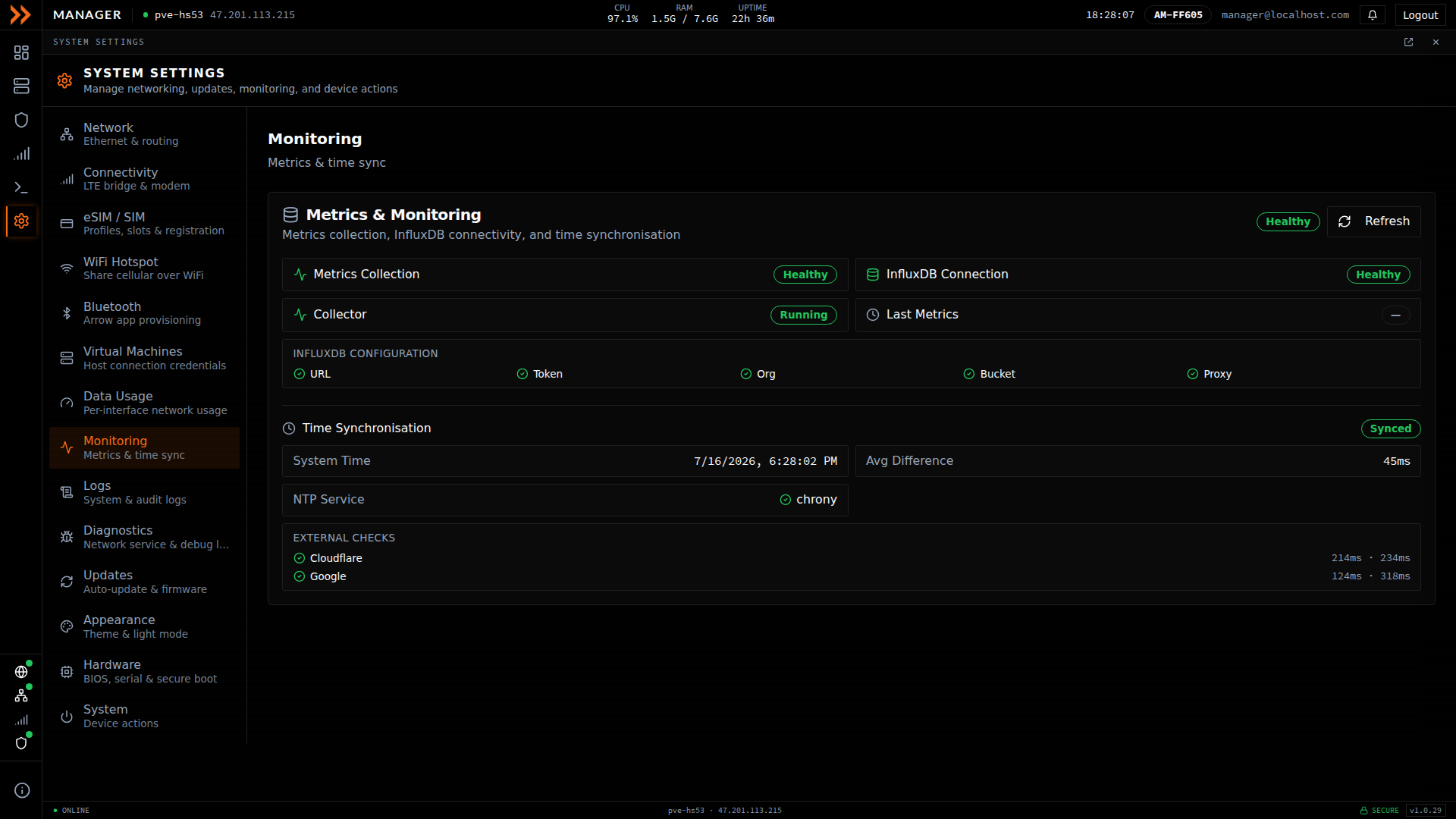Select the Monitoring section

click(x=144, y=447)
